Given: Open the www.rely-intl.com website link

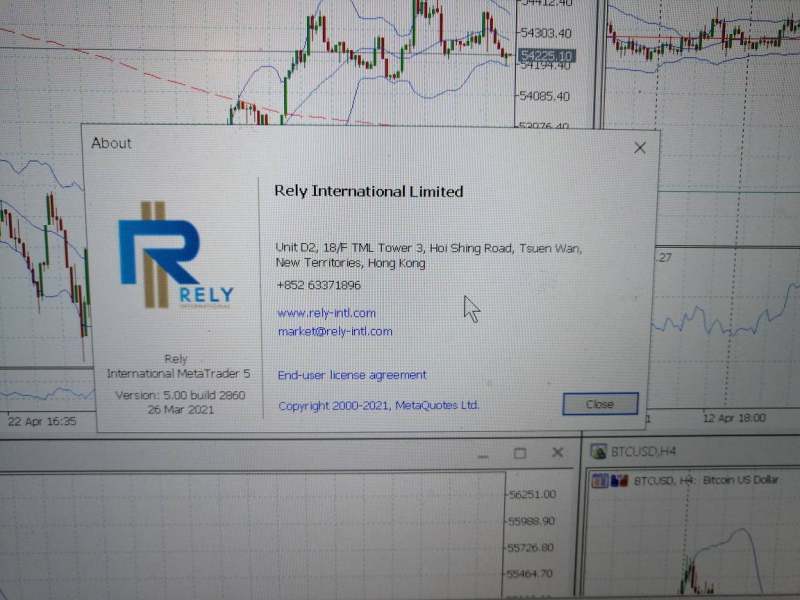Looking at the screenshot, I should [x=327, y=313].
